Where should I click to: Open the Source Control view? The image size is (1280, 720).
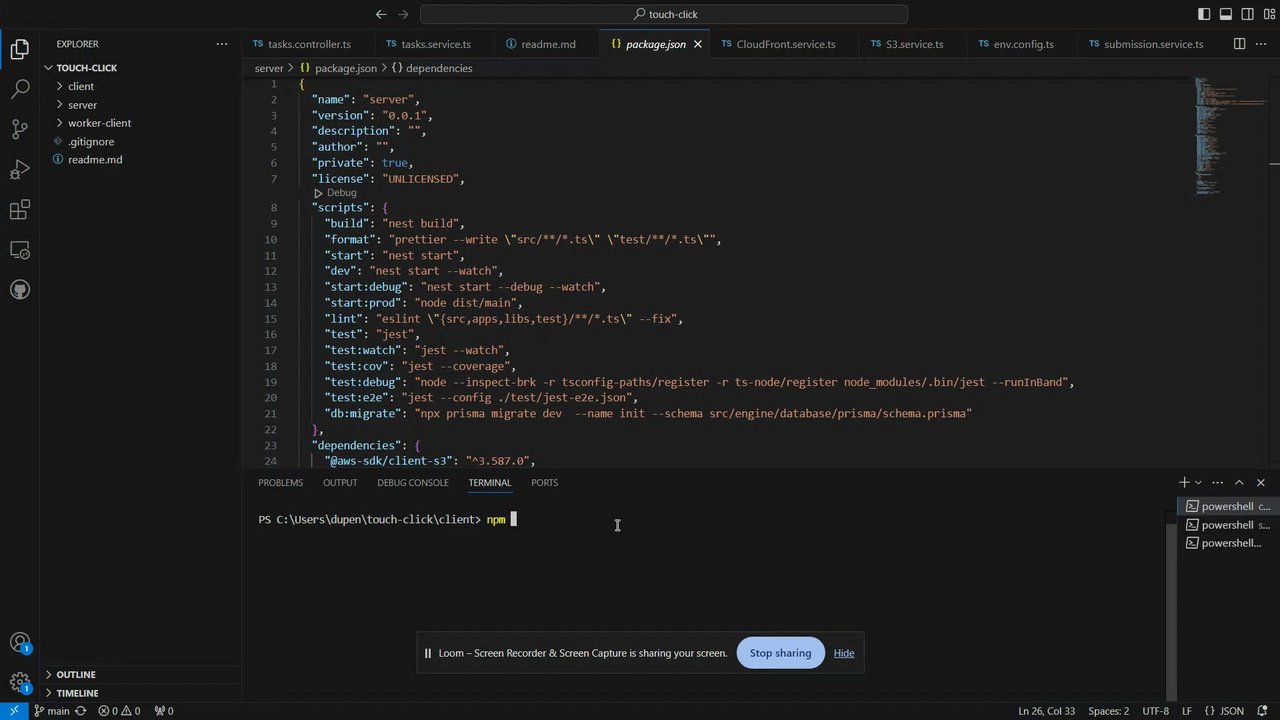(x=20, y=129)
